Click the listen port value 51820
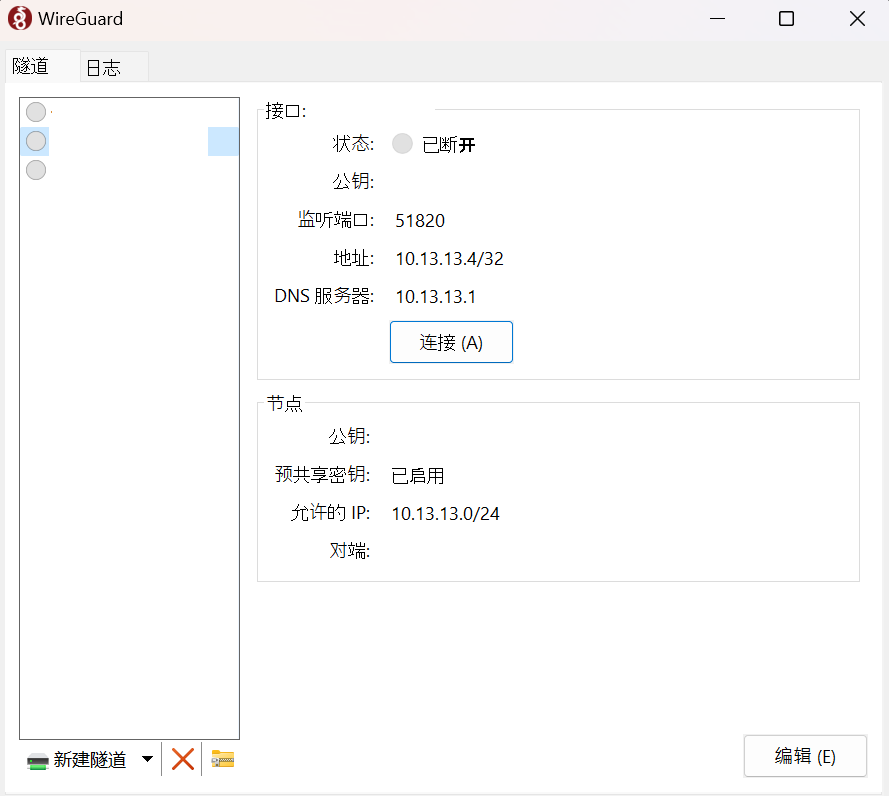Image resolution: width=889 pixels, height=796 pixels. (420, 221)
